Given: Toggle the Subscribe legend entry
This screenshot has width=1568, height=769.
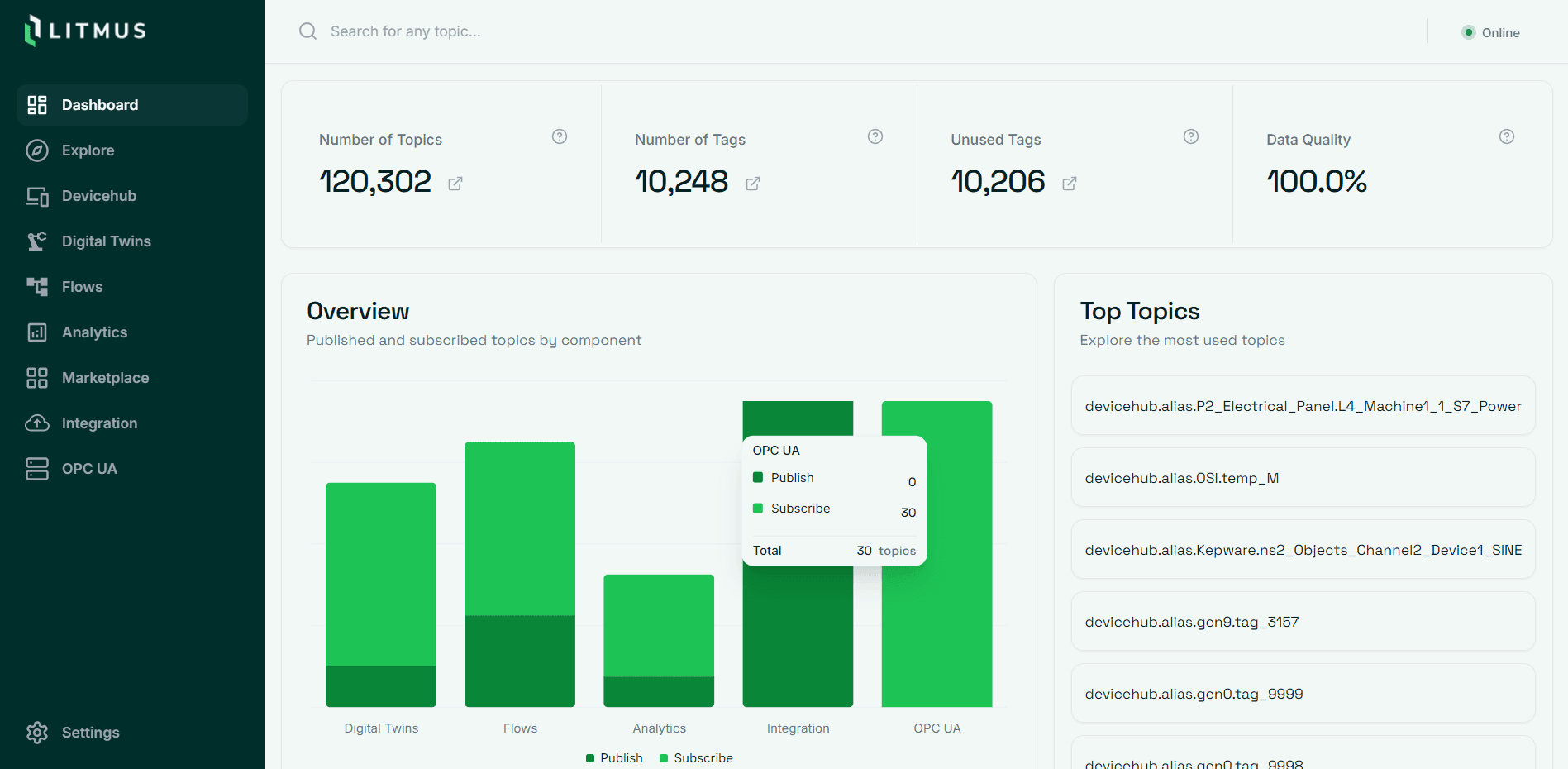Looking at the screenshot, I should pyautogui.click(x=696, y=757).
